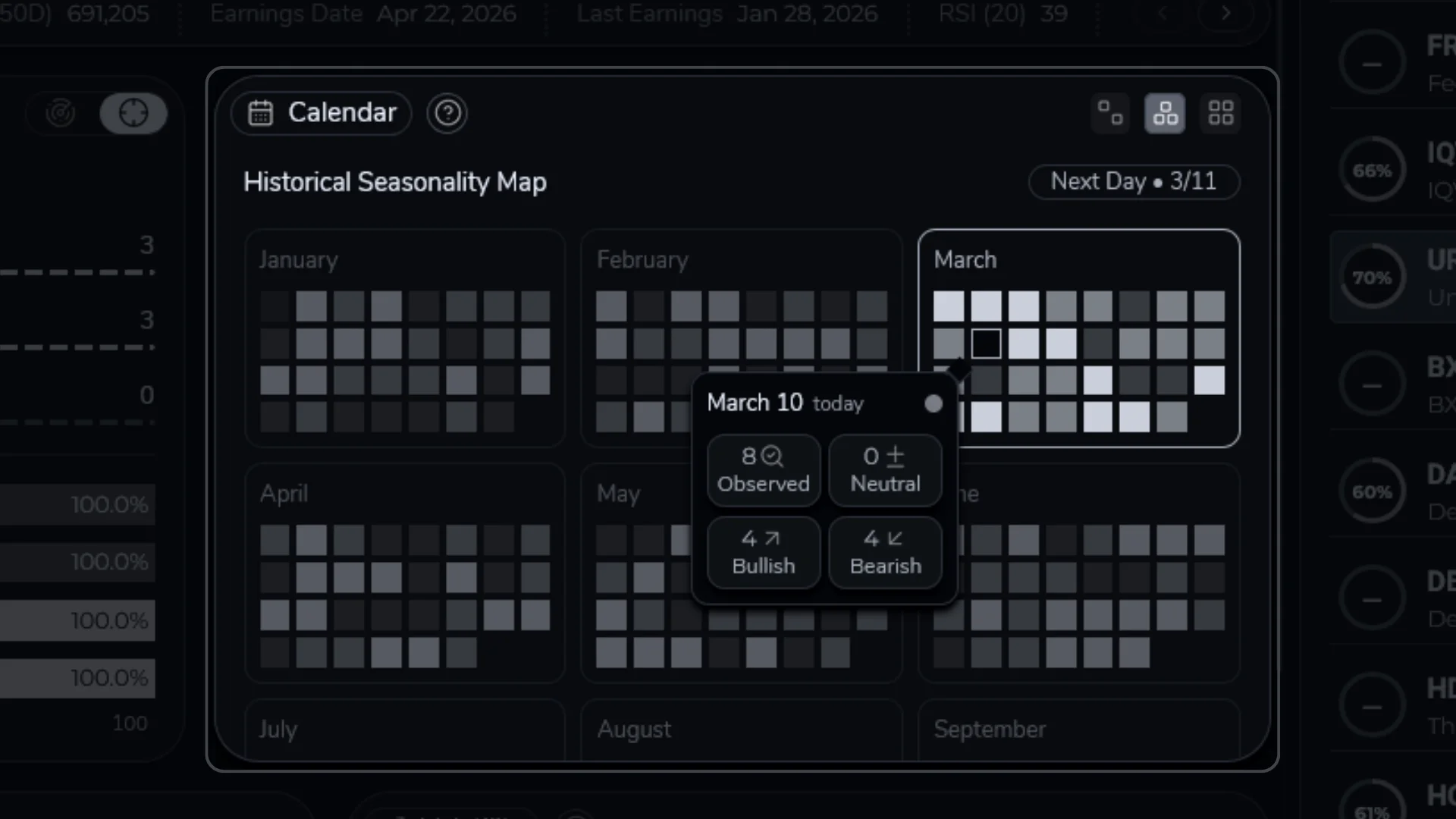Select the highlighted March 10 cell
This screenshot has width=1456, height=819.
pyautogui.click(x=986, y=343)
